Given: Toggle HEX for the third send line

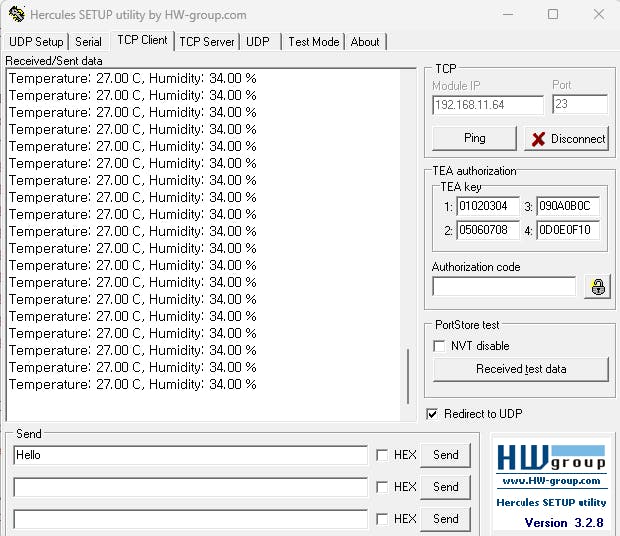Looking at the screenshot, I should tap(382, 519).
